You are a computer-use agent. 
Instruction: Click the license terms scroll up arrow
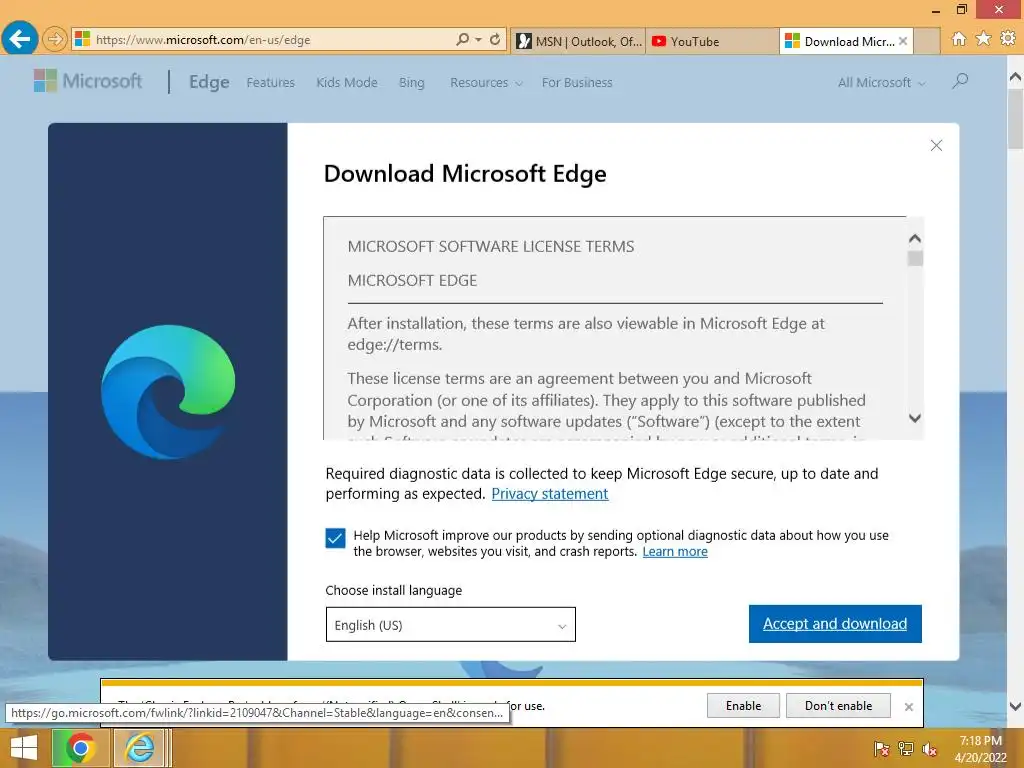(915, 238)
